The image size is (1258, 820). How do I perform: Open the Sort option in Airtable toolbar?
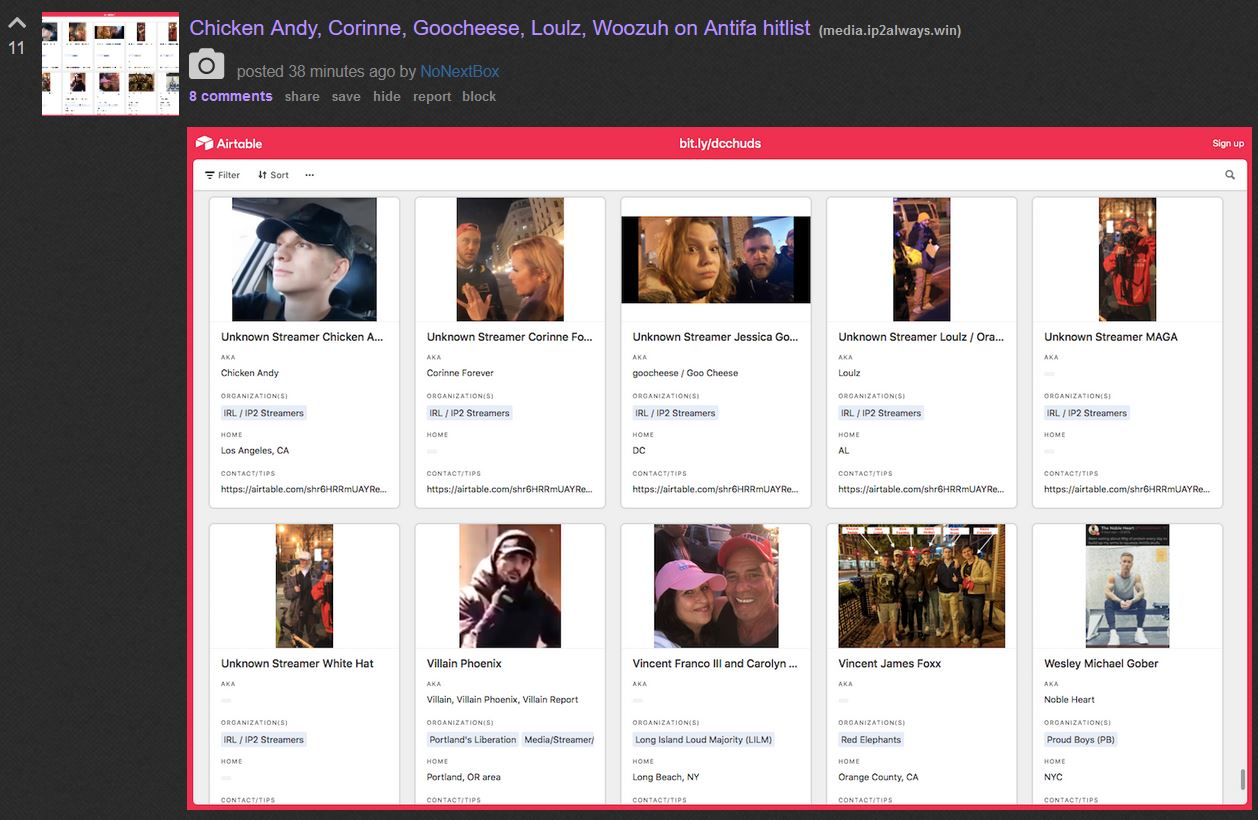pos(273,175)
